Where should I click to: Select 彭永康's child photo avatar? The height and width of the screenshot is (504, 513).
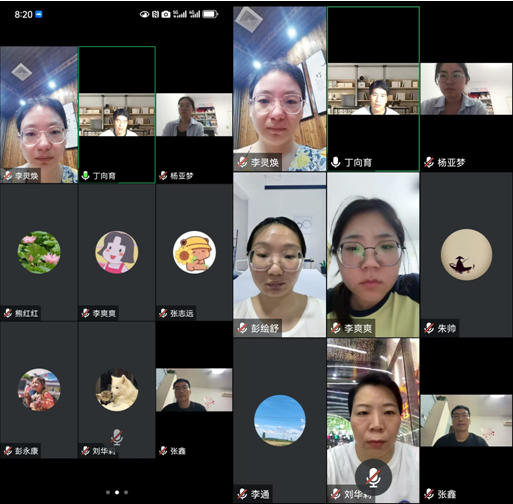[x=39, y=390]
